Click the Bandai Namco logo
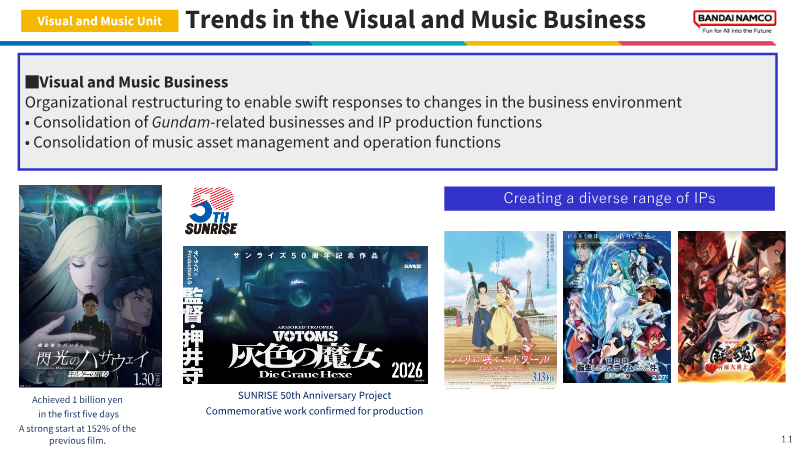The image size is (800, 450). (x=735, y=22)
